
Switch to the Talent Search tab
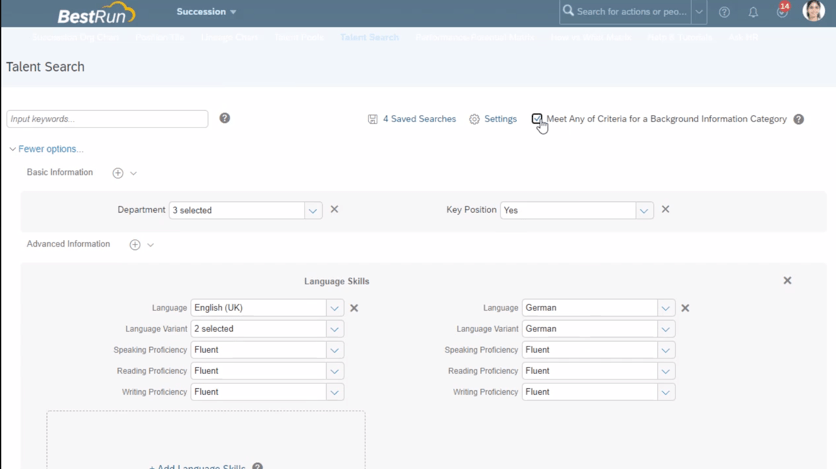369,37
